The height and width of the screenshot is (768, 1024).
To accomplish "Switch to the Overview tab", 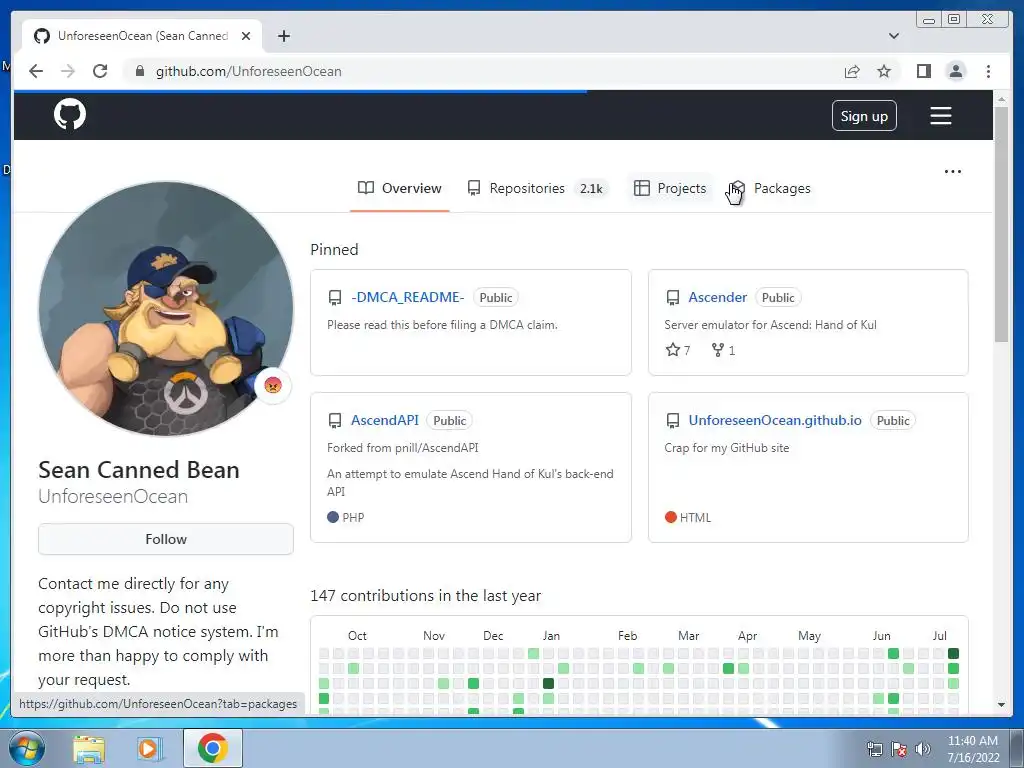I will (400, 188).
